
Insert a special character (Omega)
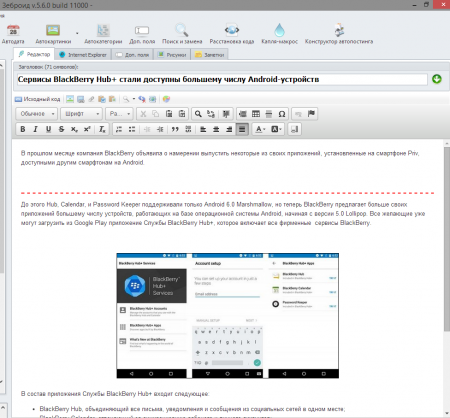click(282, 114)
